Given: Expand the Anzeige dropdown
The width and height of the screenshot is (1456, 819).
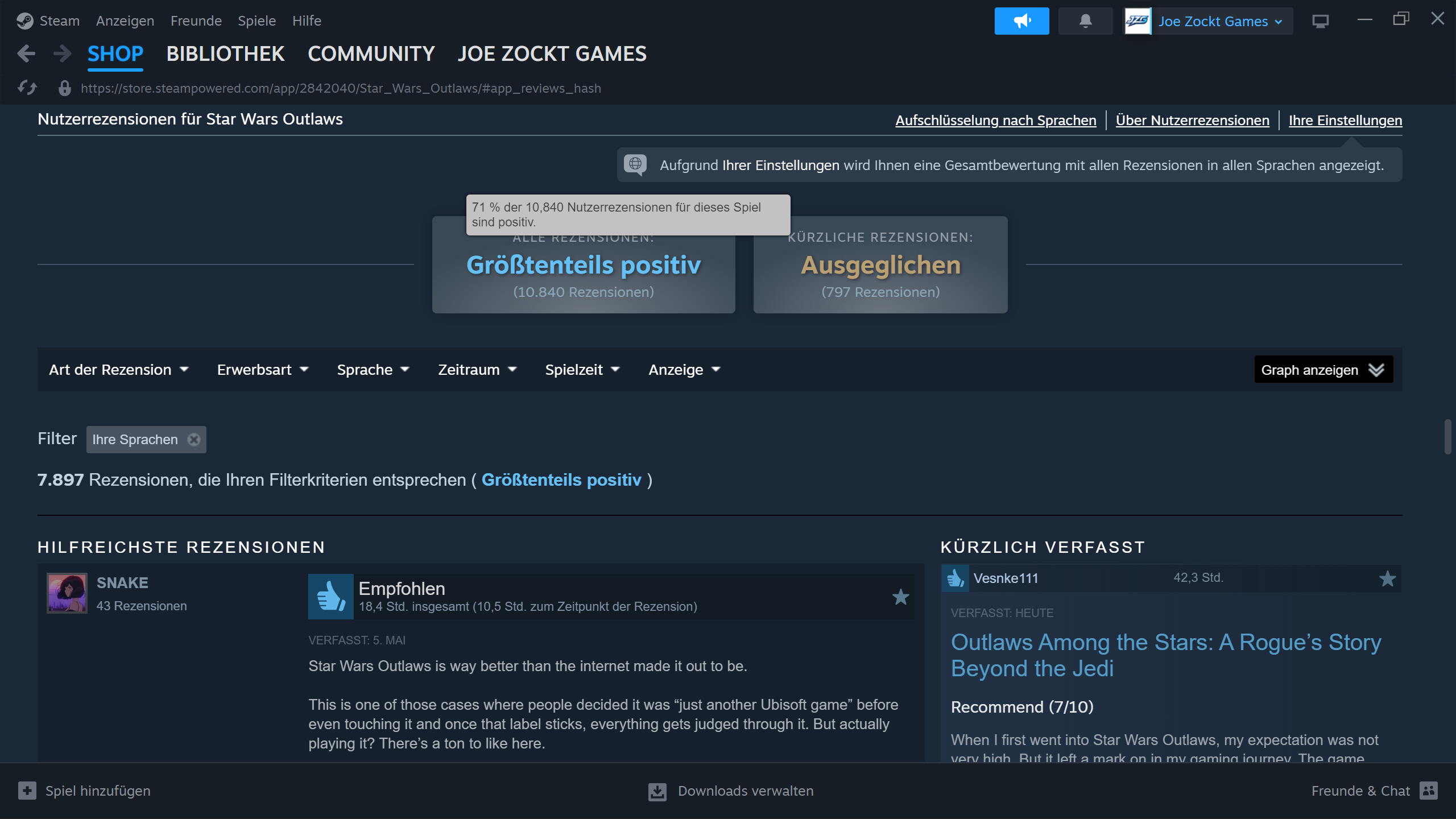Looking at the screenshot, I should [685, 370].
